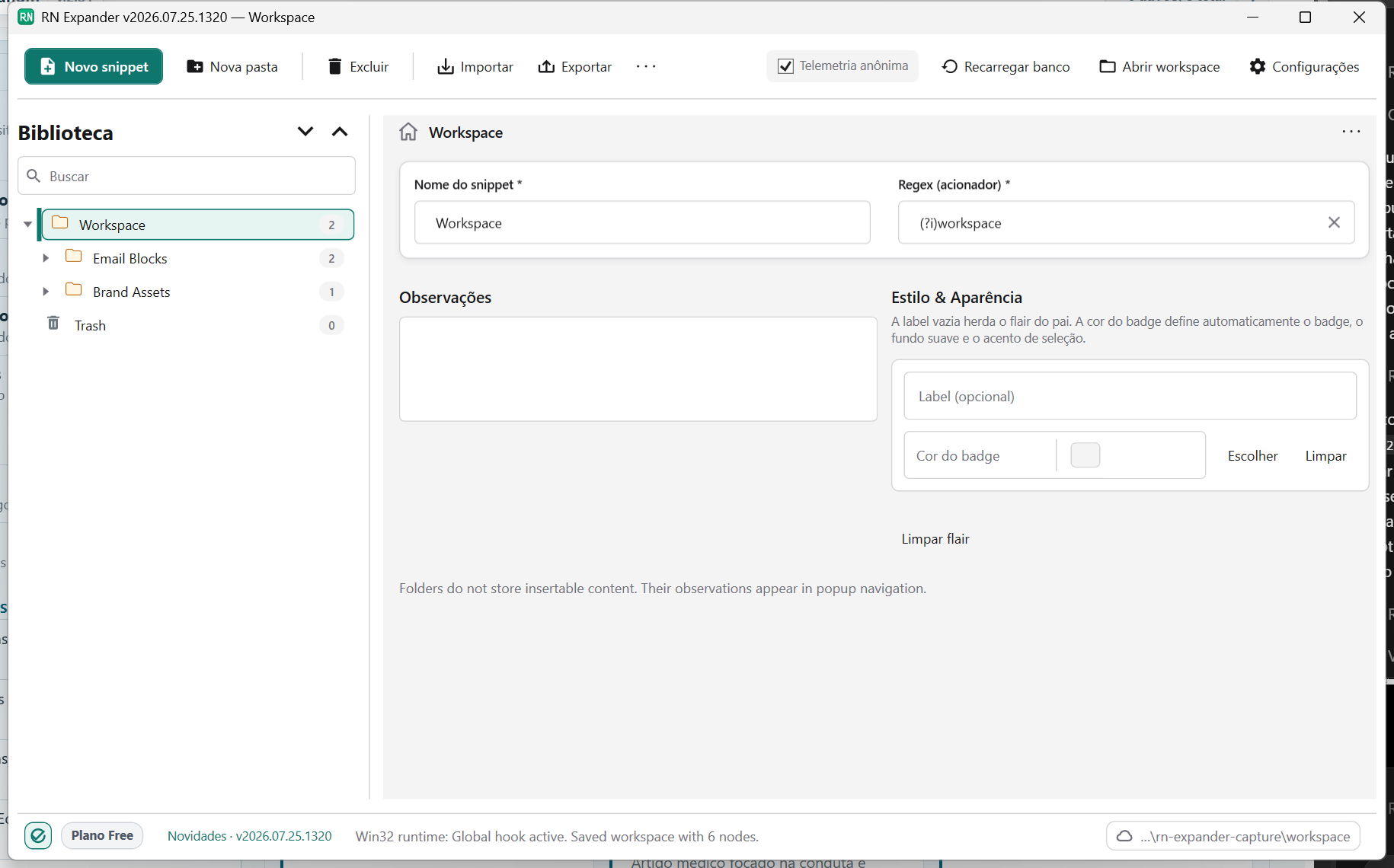Screen dimensions: 1394x868
Task: Click the badge color preview swatch
Action: coord(1085,455)
